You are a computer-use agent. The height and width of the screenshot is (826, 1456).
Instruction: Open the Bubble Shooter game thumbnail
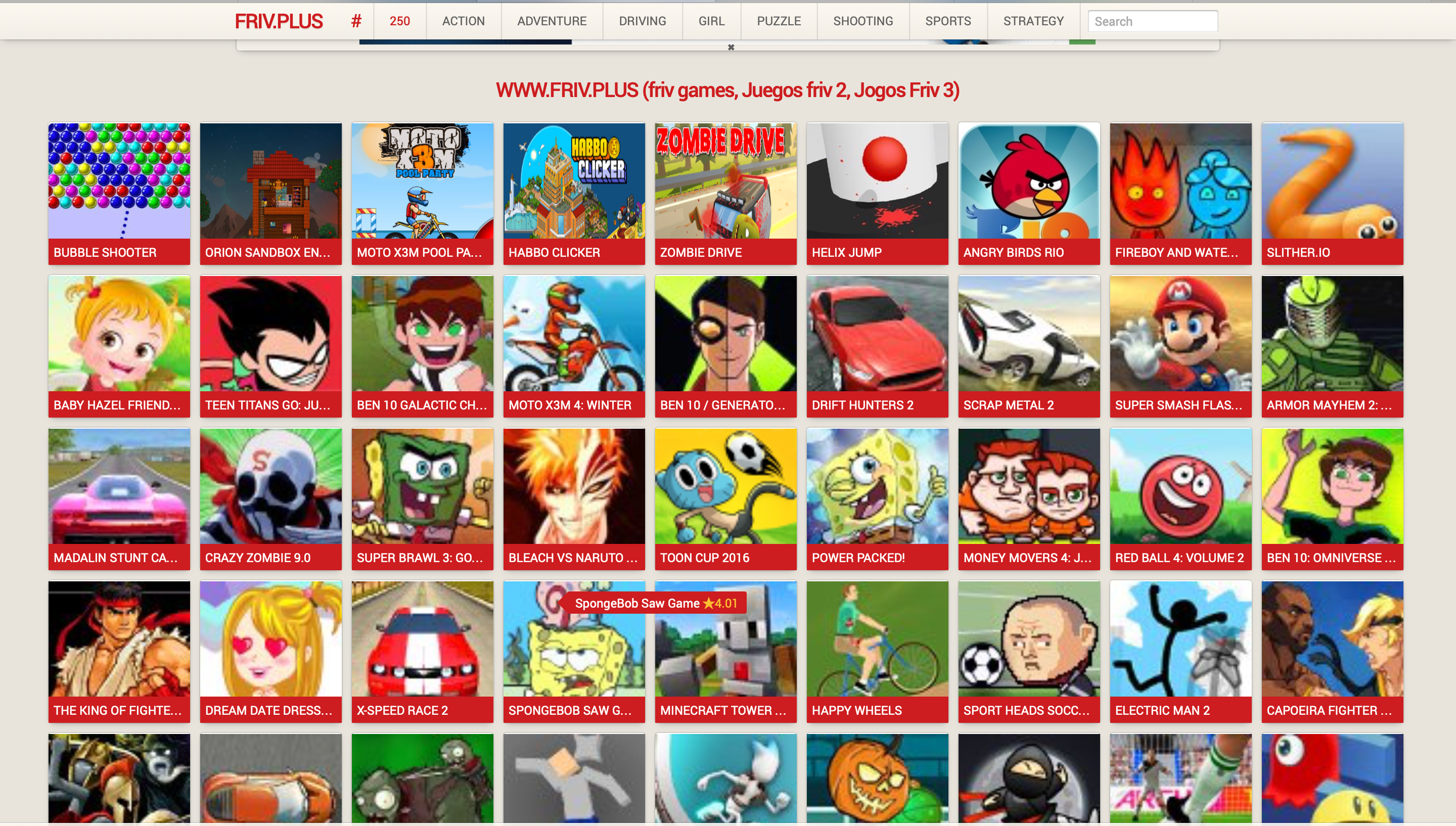pos(119,194)
